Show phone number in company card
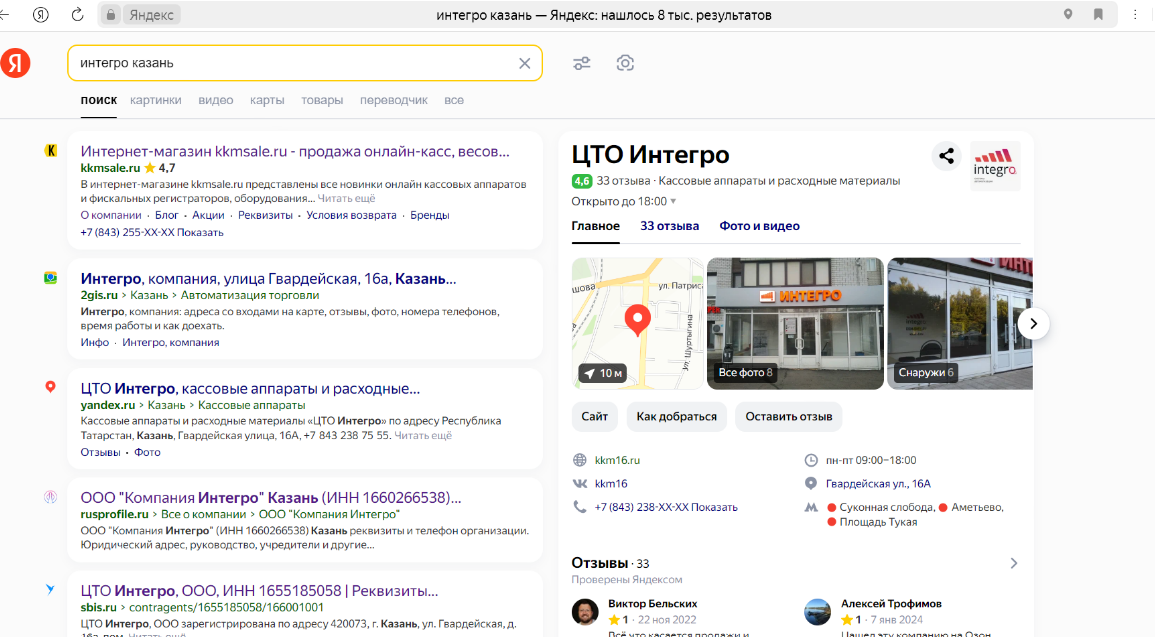This screenshot has width=1155, height=637. pyautogui.click(x=666, y=507)
